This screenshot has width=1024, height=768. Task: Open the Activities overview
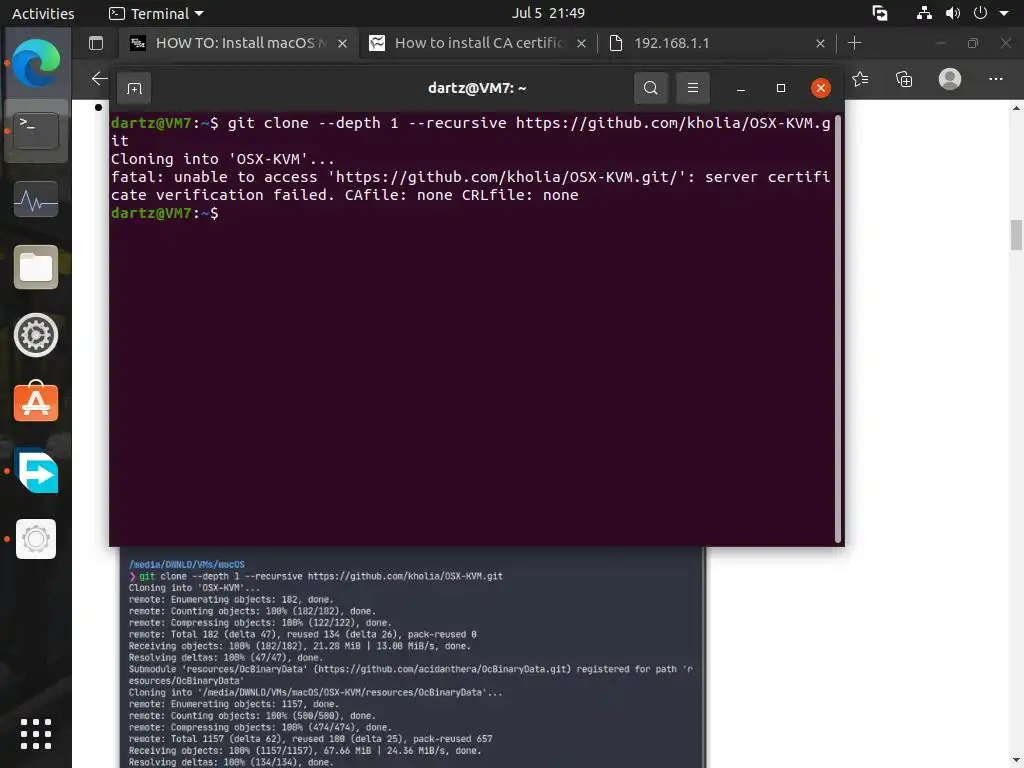[43, 13]
